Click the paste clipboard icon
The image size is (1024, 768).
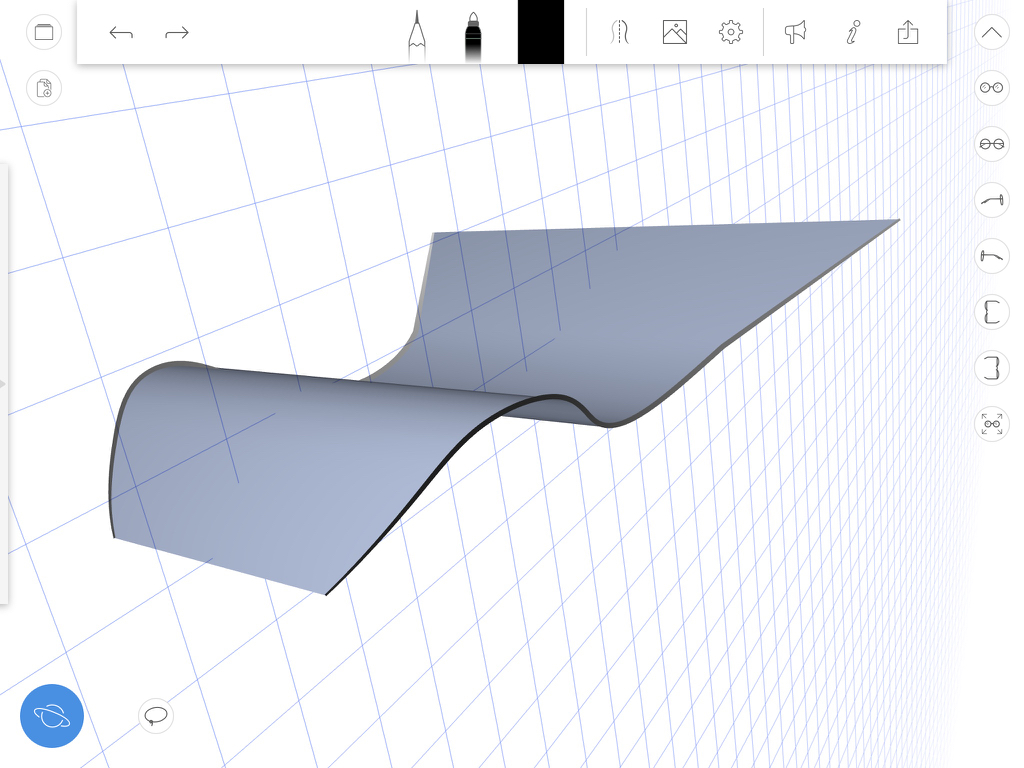[43, 88]
